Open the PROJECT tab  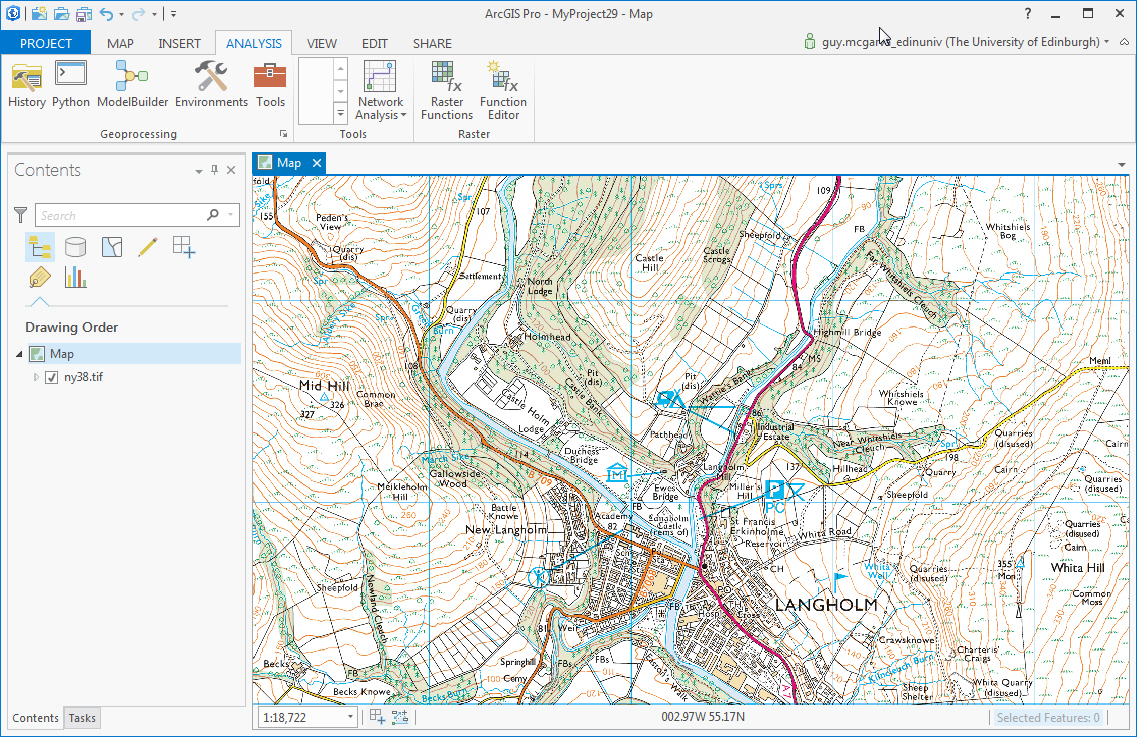point(46,44)
